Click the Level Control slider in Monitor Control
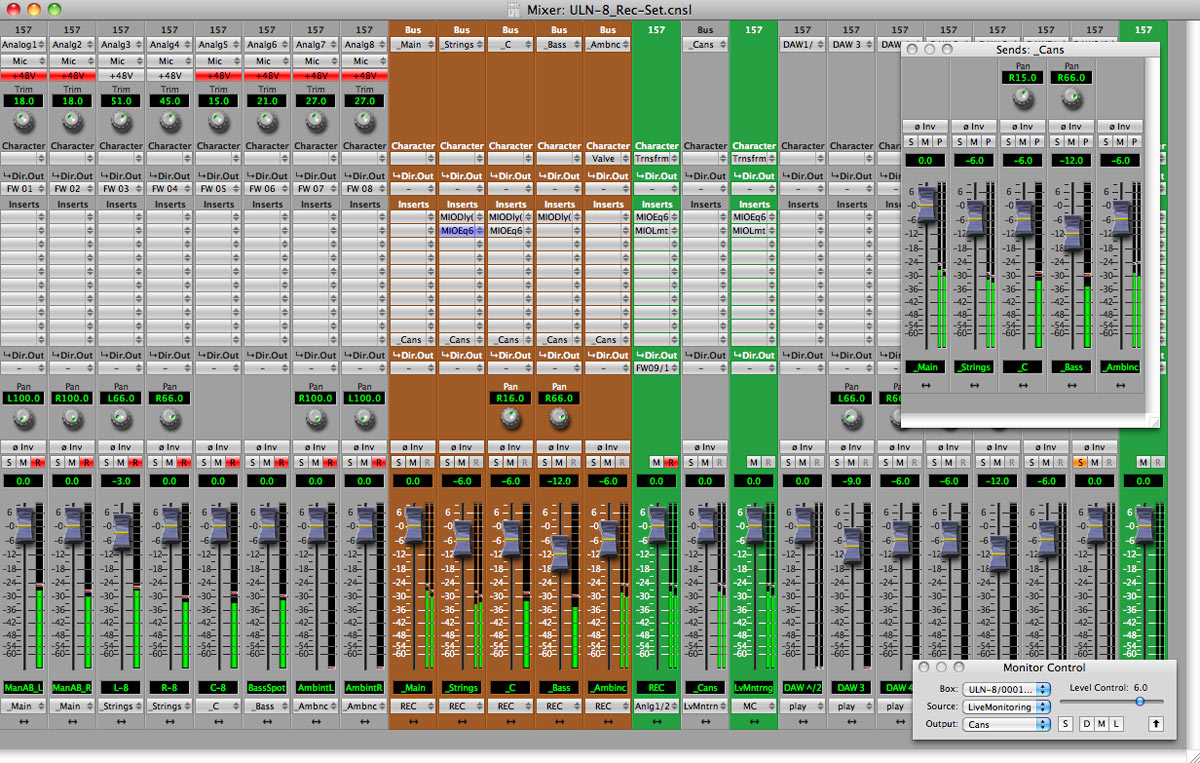The width and height of the screenshot is (1200, 763). [x=1139, y=701]
